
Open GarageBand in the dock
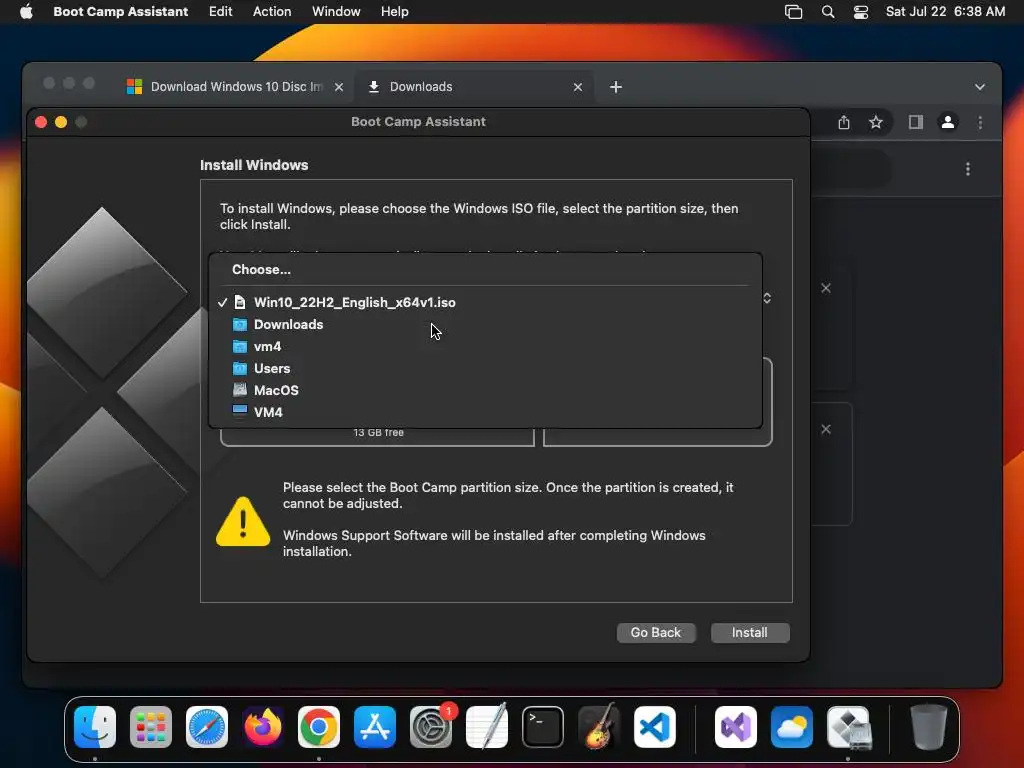tap(599, 726)
